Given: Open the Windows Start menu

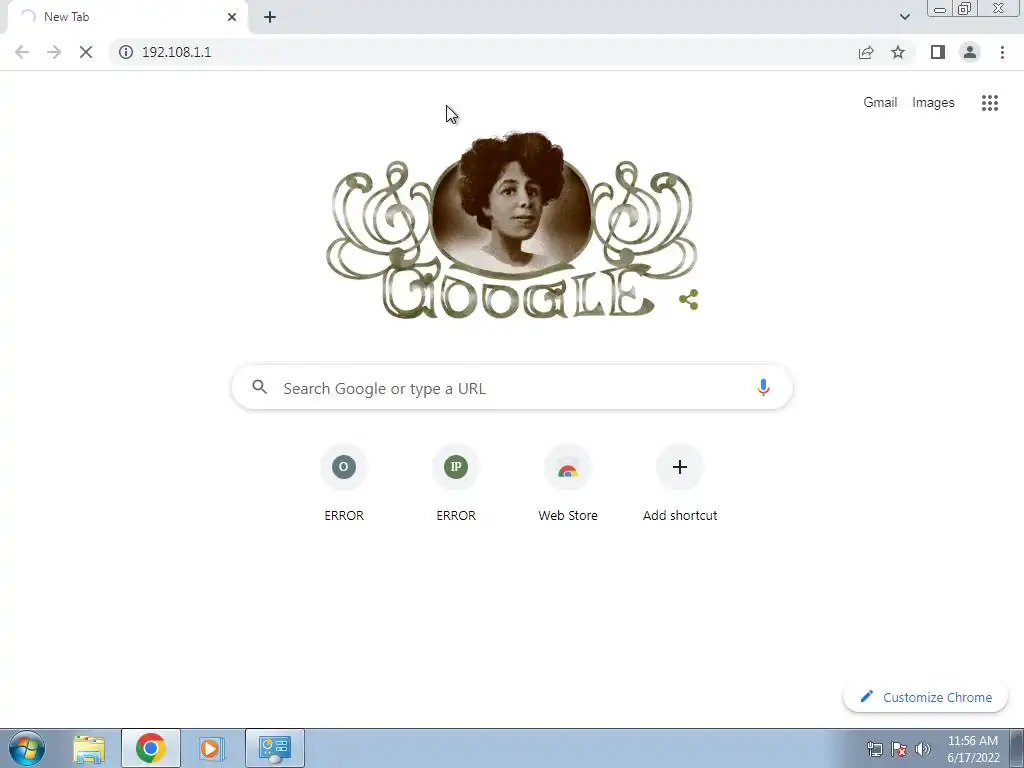Looking at the screenshot, I should (27, 748).
